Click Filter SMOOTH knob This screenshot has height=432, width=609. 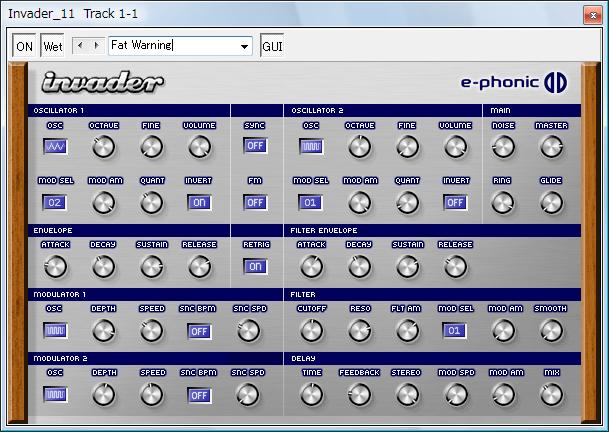click(551, 331)
